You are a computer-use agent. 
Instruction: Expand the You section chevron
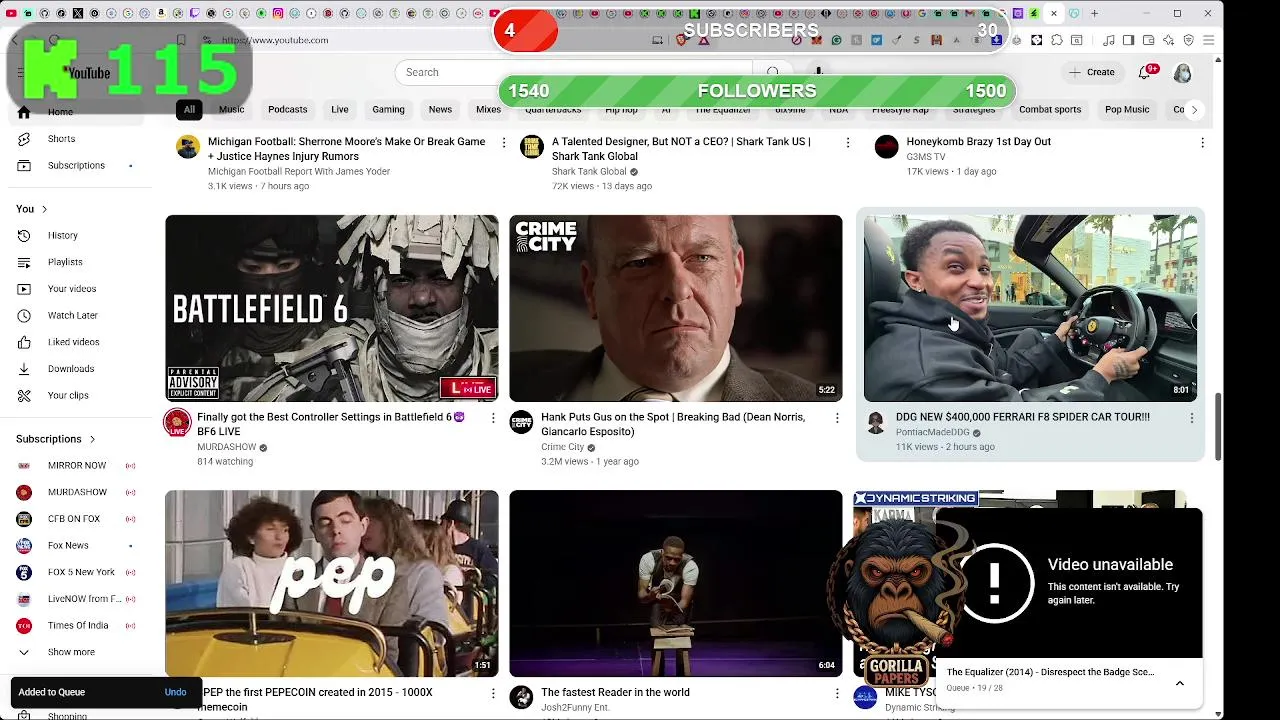coord(44,209)
